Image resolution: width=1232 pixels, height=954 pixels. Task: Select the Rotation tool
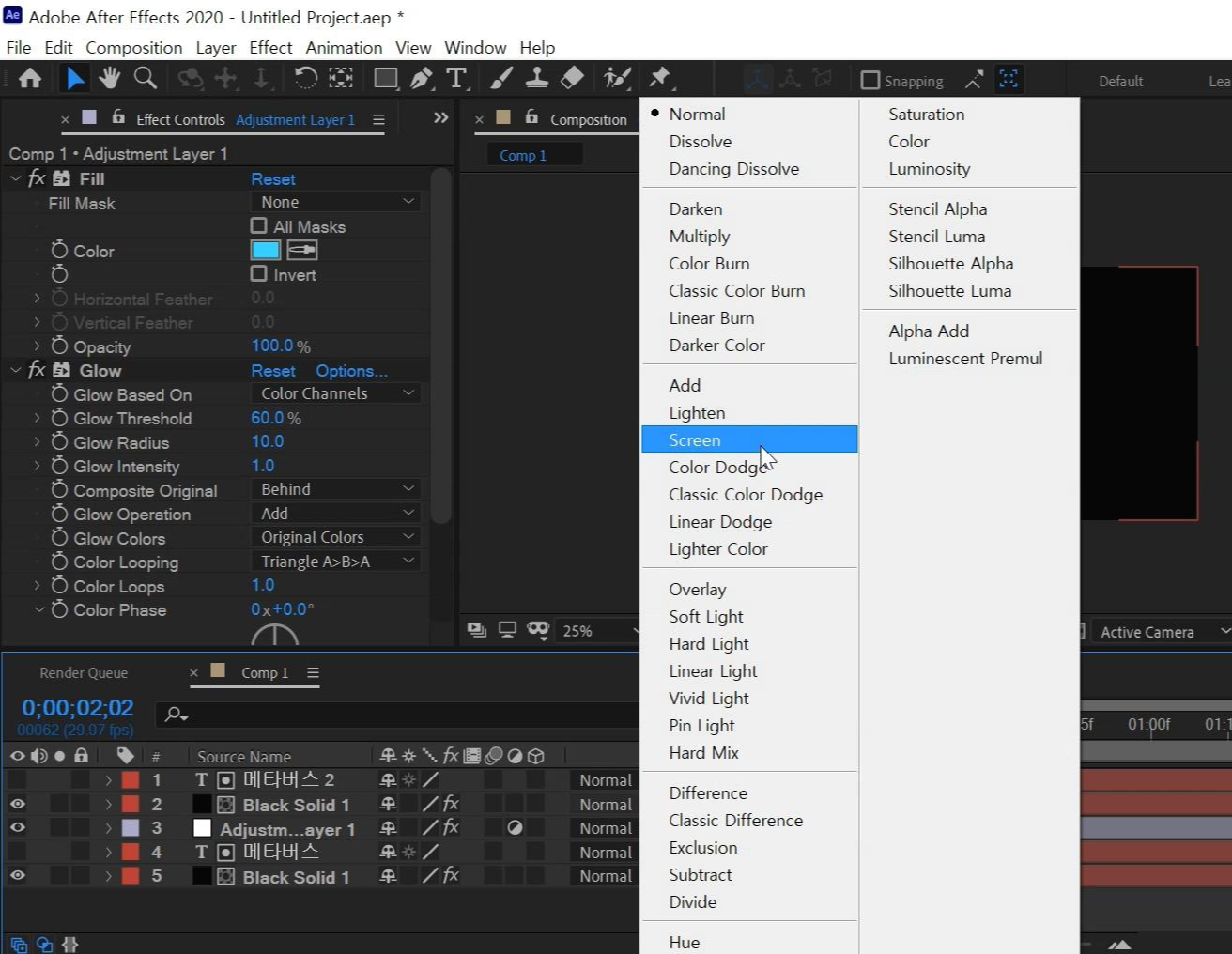pos(305,78)
